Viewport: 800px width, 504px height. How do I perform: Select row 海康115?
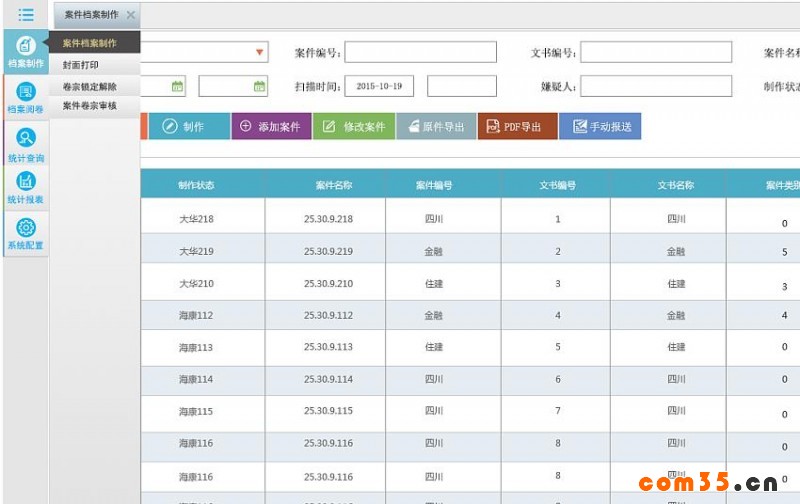coord(470,413)
